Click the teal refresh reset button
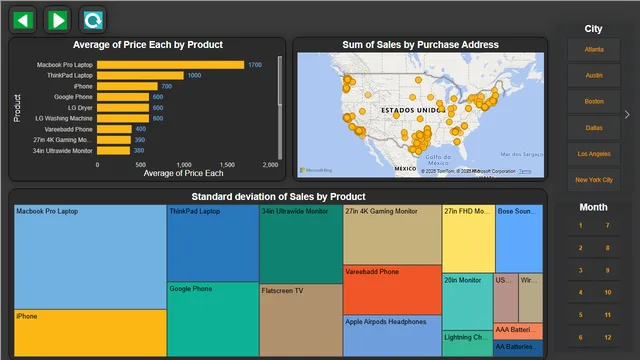The height and width of the screenshot is (360, 640). pyautogui.click(x=93, y=20)
